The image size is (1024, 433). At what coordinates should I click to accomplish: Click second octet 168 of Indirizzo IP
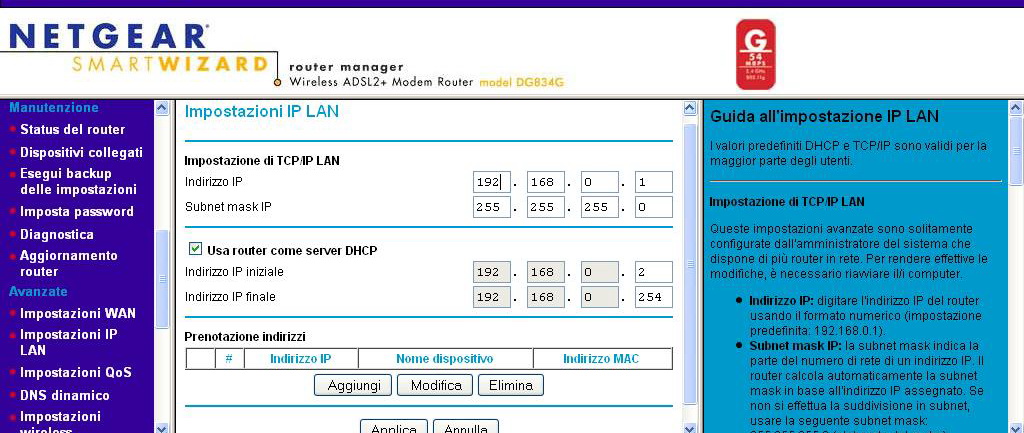click(x=546, y=182)
